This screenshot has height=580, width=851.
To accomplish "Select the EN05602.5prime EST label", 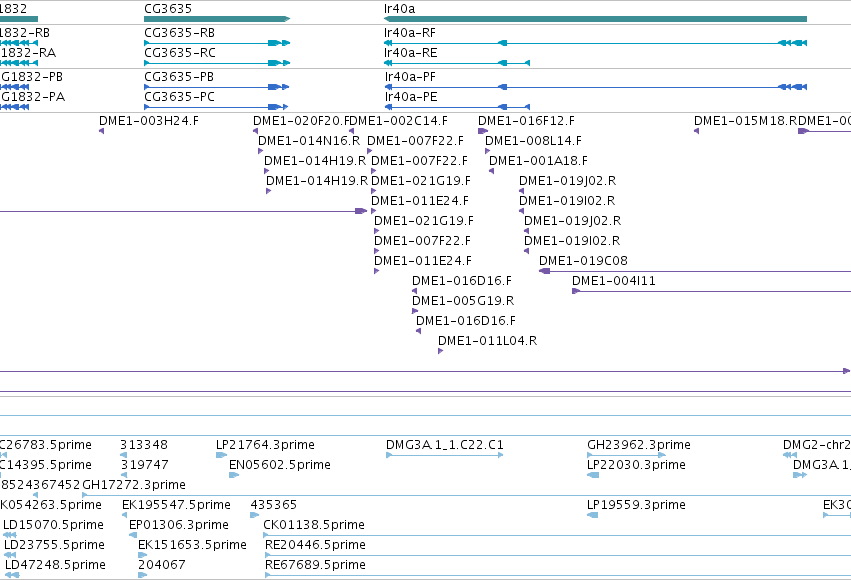I will [280, 464].
